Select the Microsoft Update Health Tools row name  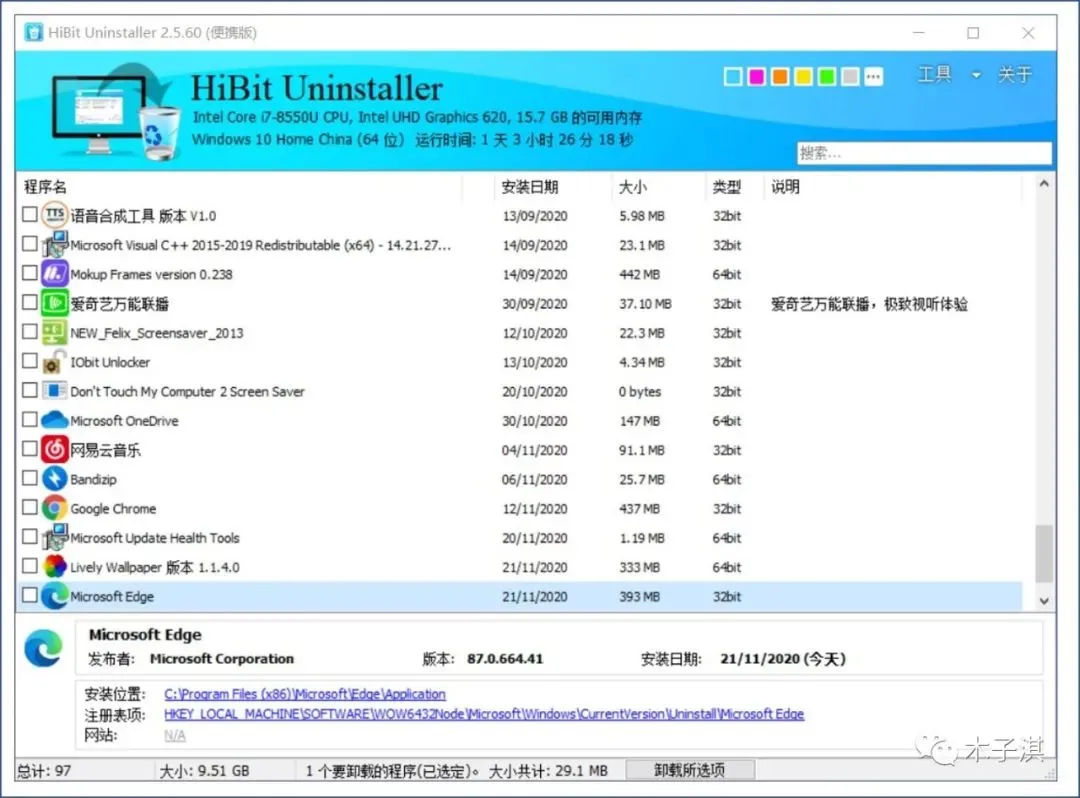pyautogui.click(x=155, y=538)
